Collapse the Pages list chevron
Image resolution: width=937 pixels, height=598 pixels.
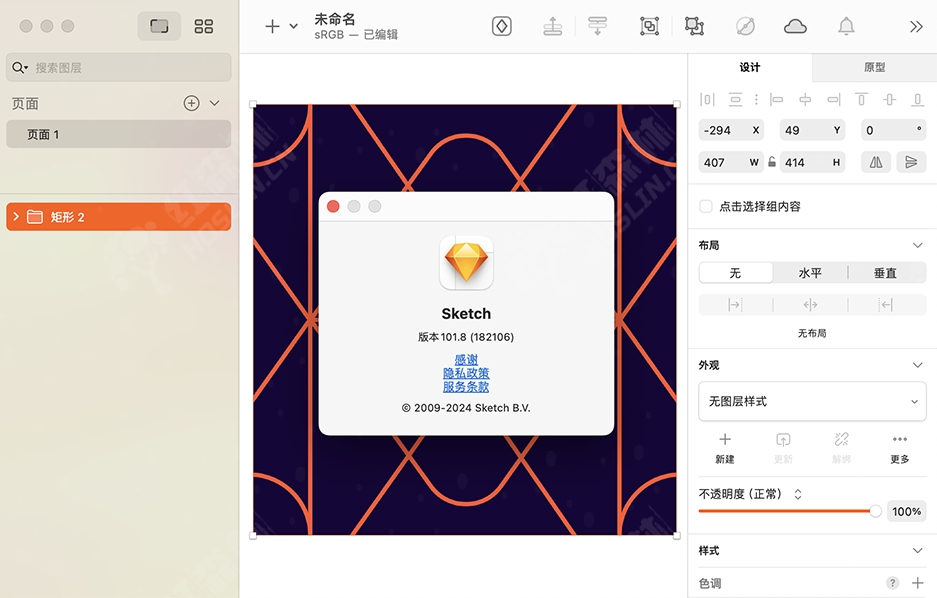(215, 103)
